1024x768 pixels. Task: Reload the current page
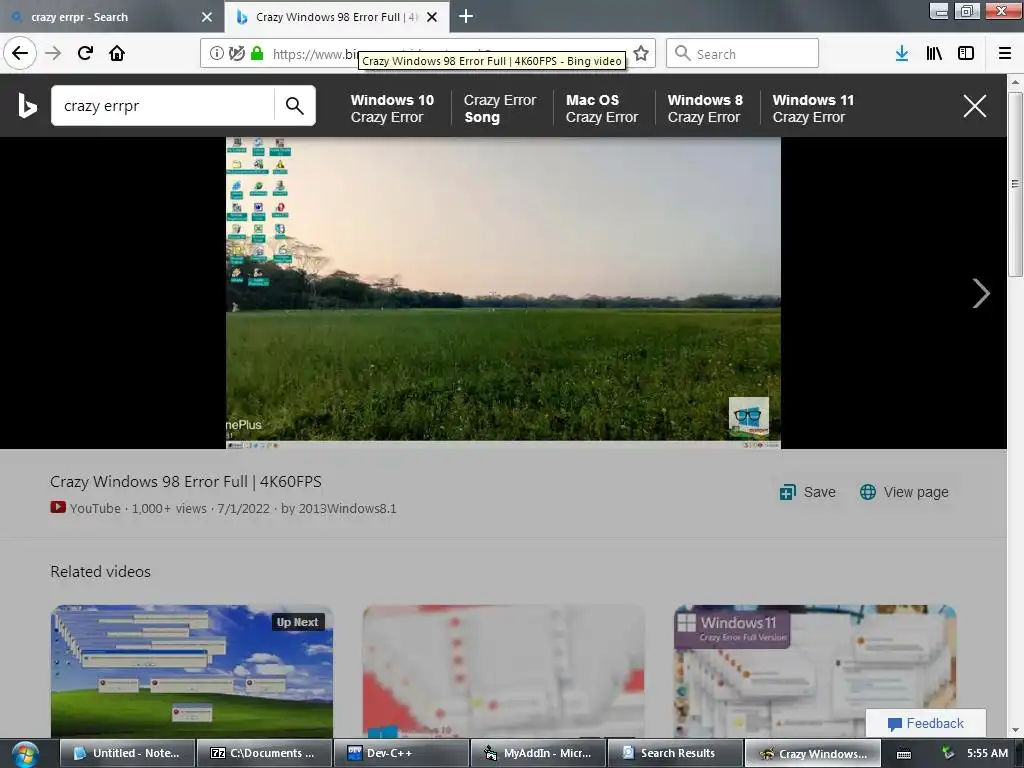[x=85, y=53]
